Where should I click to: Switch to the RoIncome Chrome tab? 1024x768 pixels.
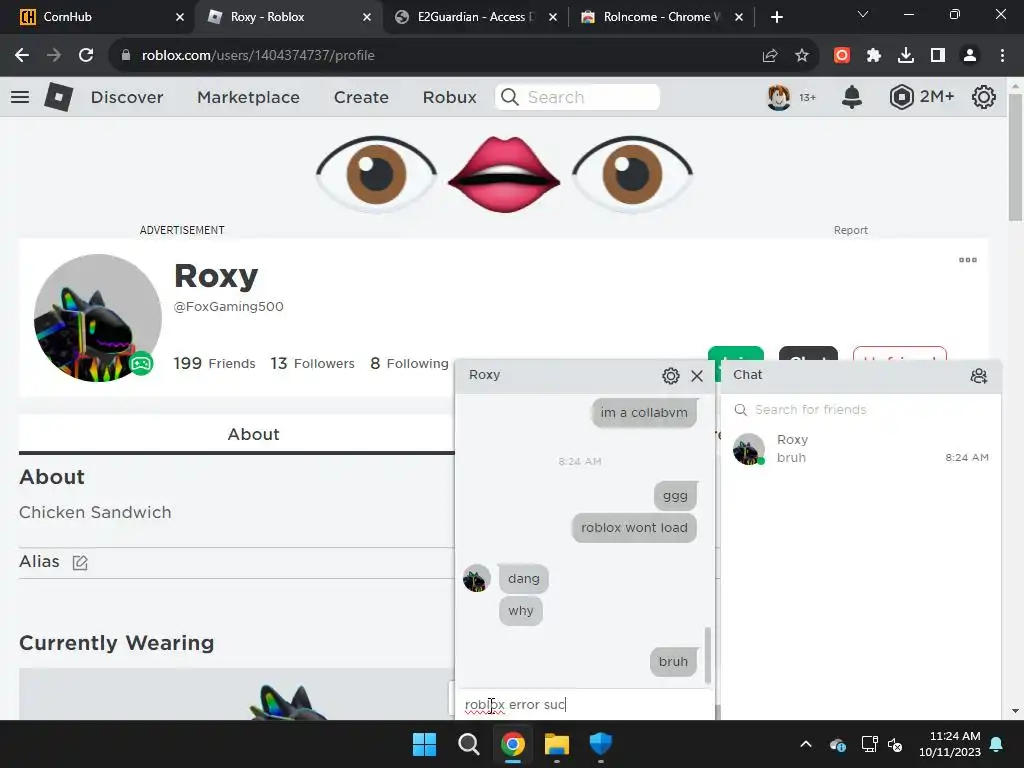(662, 17)
